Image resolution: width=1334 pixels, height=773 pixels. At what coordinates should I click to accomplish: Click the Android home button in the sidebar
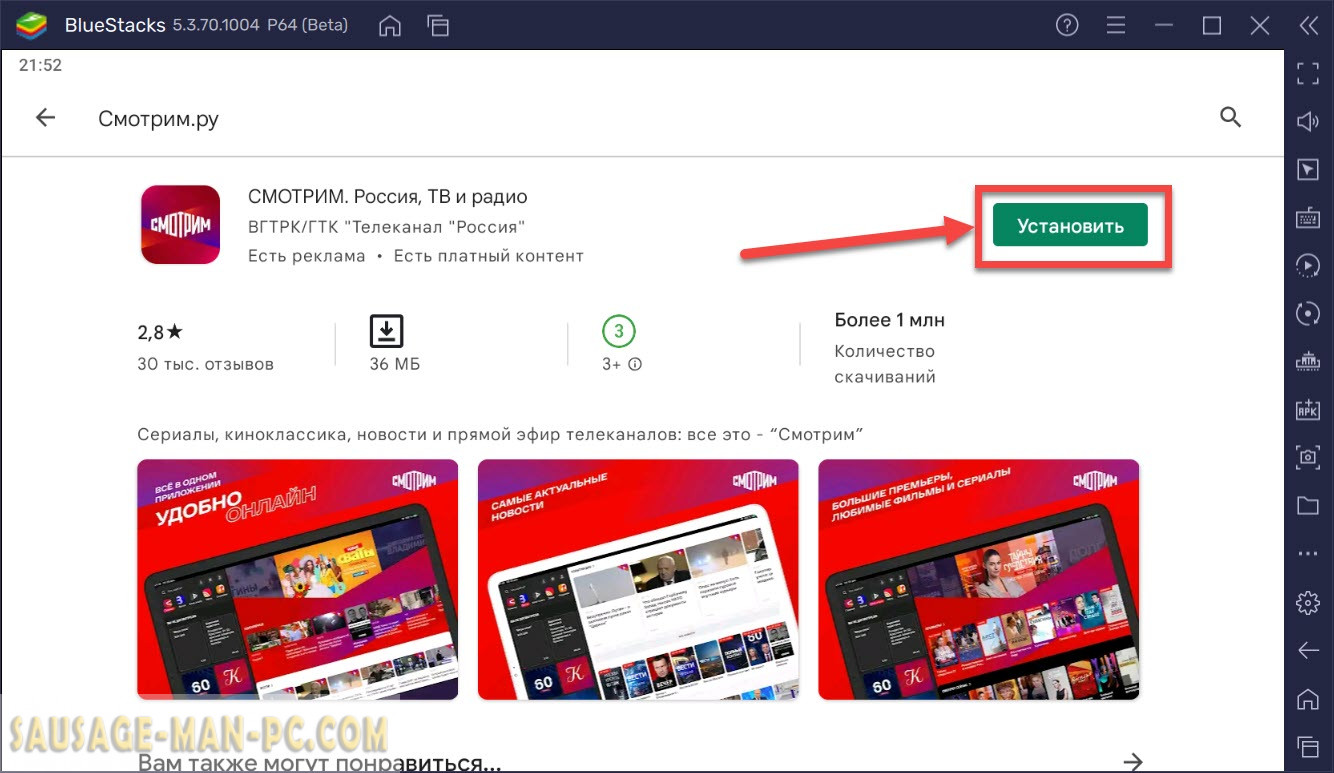1308,698
